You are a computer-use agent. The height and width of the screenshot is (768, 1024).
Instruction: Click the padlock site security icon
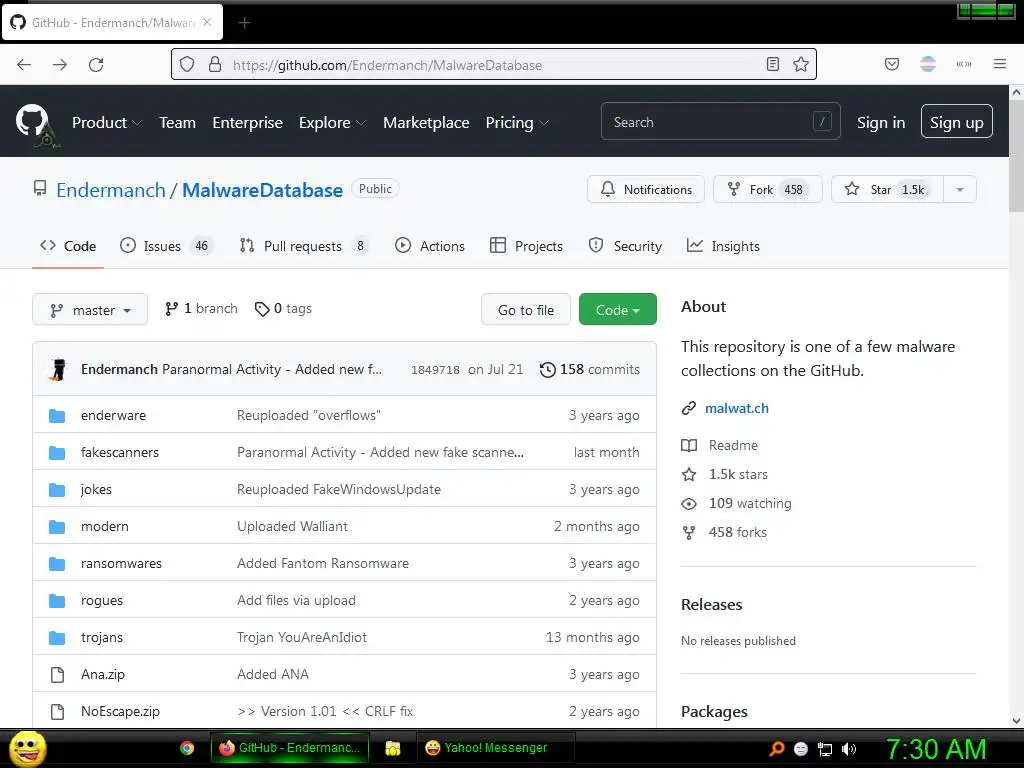[215, 64]
